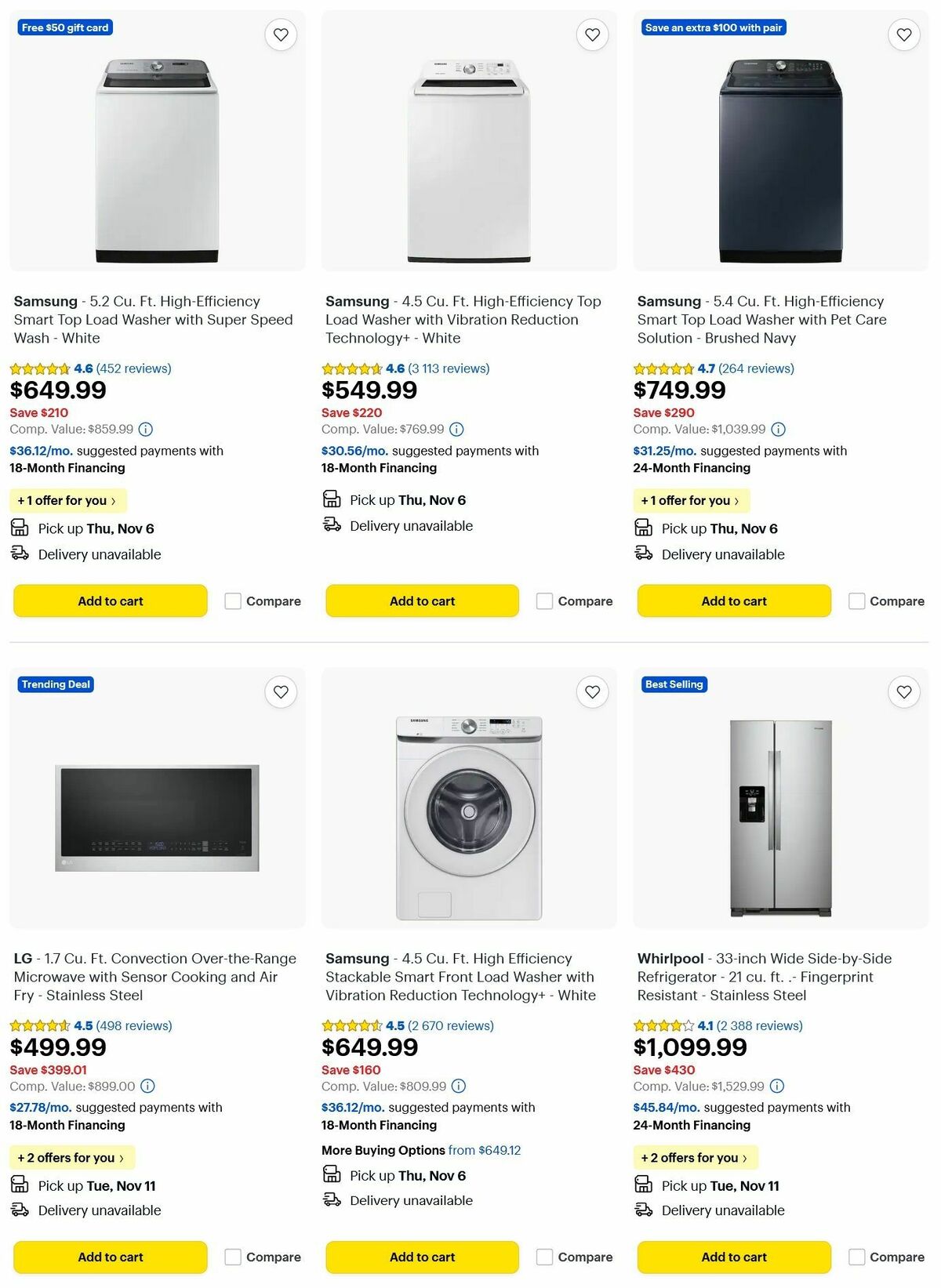The image size is (941, 1288).
Task: Check Compare for the Samsung 5.2 washer
Action: coord(233,600)
